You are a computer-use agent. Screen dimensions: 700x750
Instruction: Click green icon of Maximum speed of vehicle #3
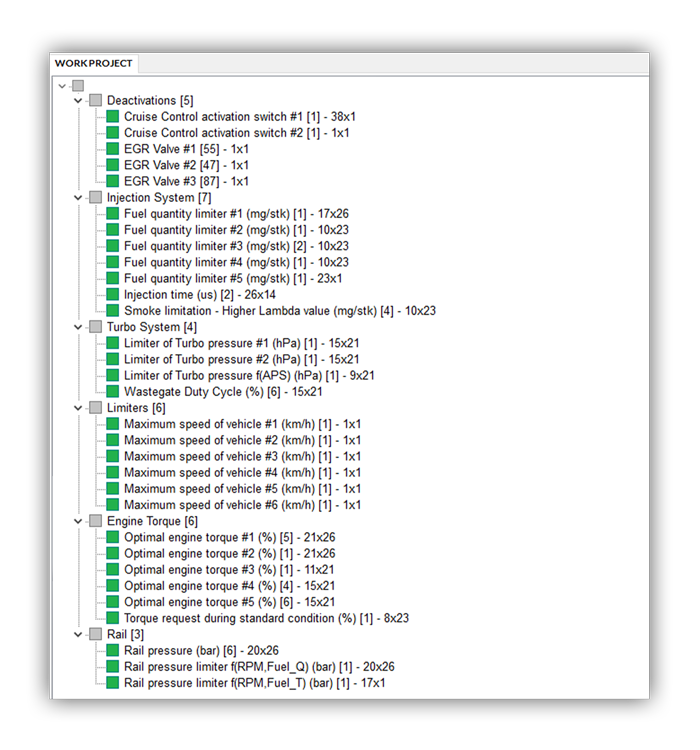click(112, 457)
